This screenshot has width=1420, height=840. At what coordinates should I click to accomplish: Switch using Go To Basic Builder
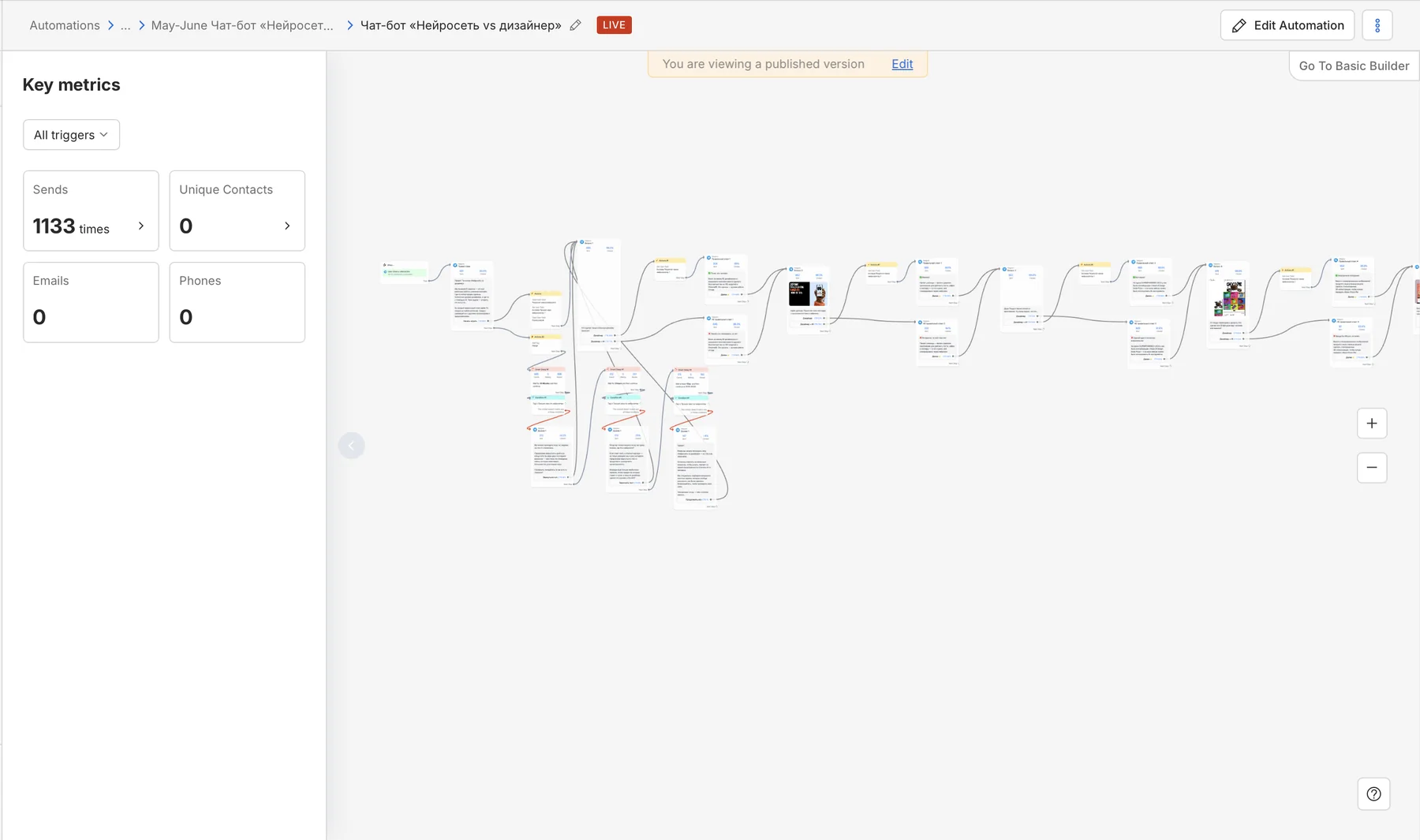pos(1354,65)
